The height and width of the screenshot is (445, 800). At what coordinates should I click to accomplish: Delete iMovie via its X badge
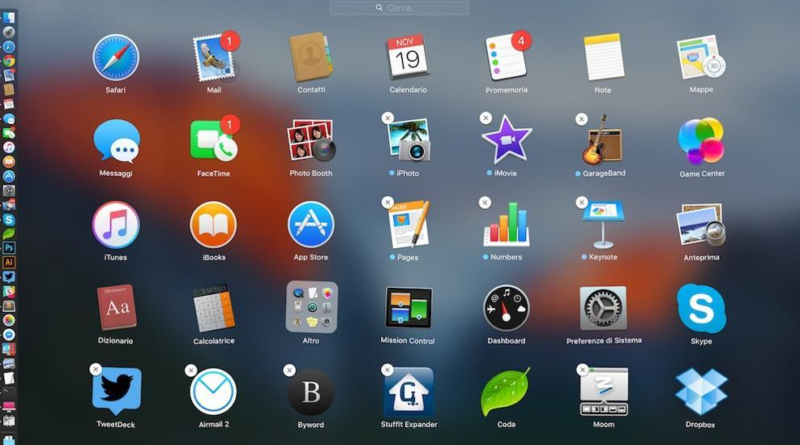pos(486,118)
